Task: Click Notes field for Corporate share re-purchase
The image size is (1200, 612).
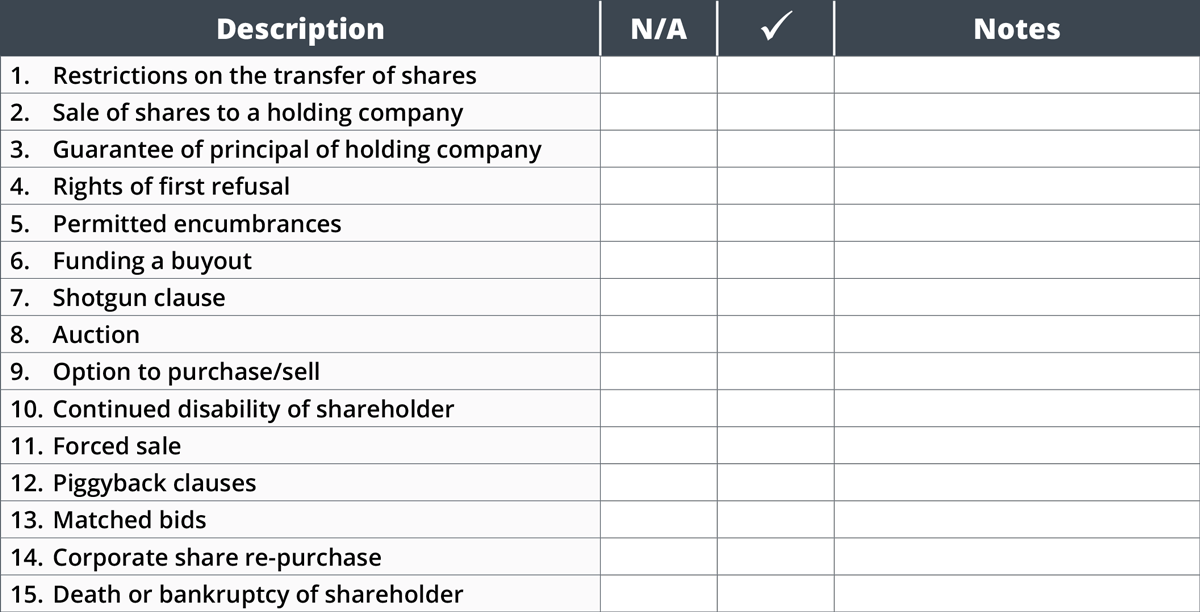Action: point(1017,556)
